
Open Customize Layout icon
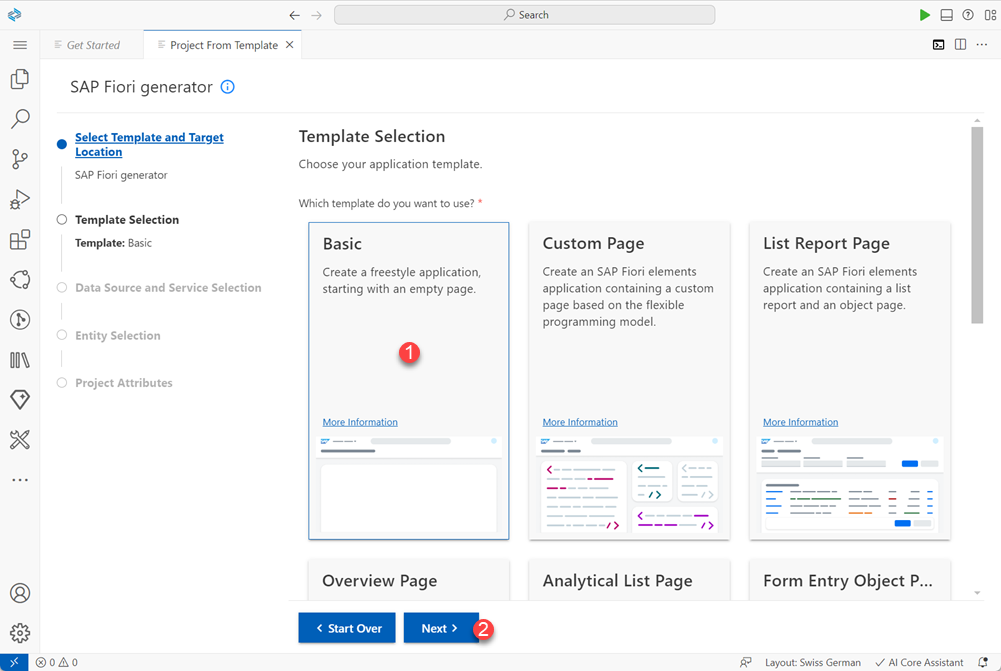tap(990, 15)
